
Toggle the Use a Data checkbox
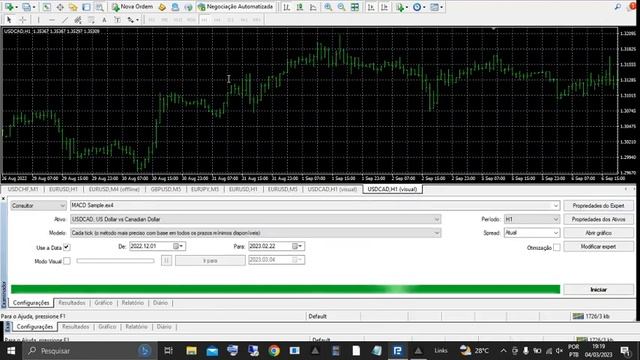(67, 247)
